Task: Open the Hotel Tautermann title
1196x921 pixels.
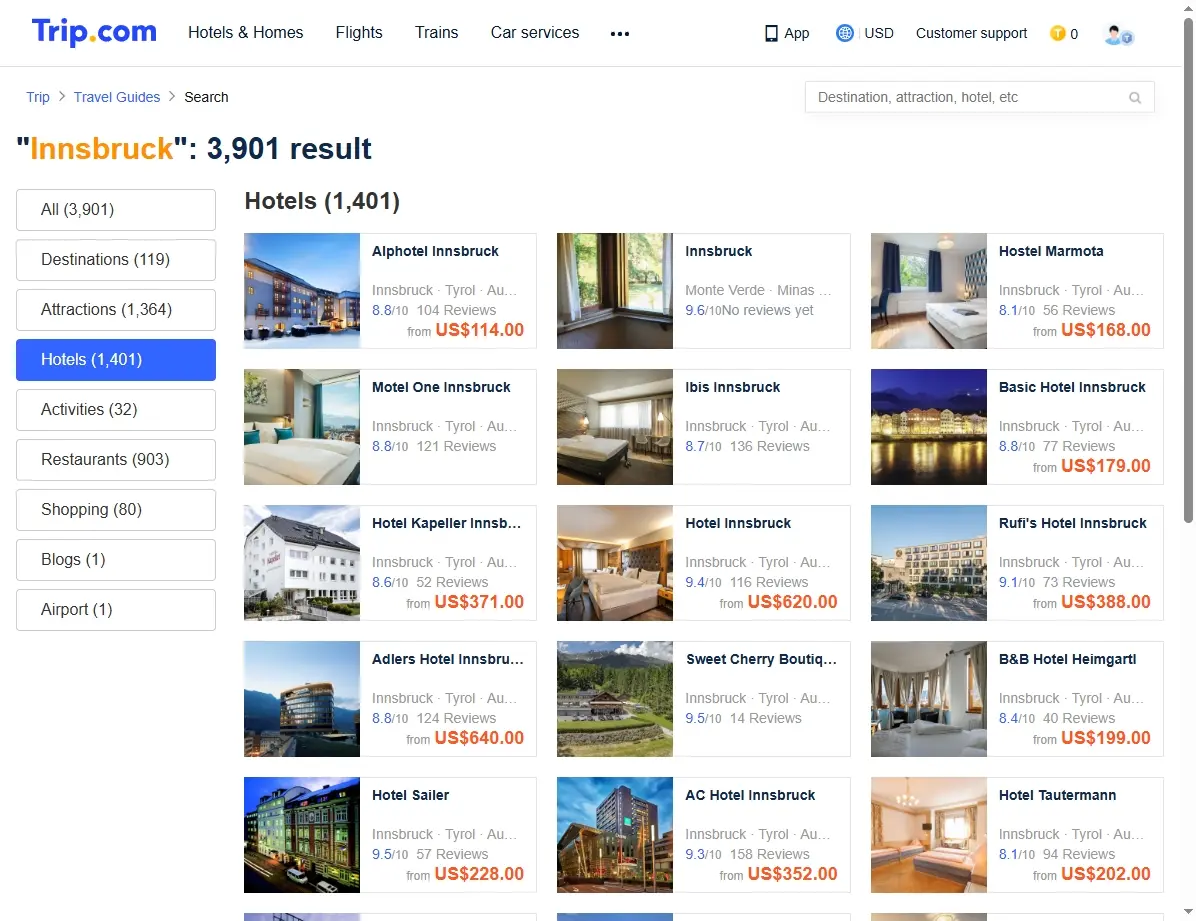Action: point(1057,795)
